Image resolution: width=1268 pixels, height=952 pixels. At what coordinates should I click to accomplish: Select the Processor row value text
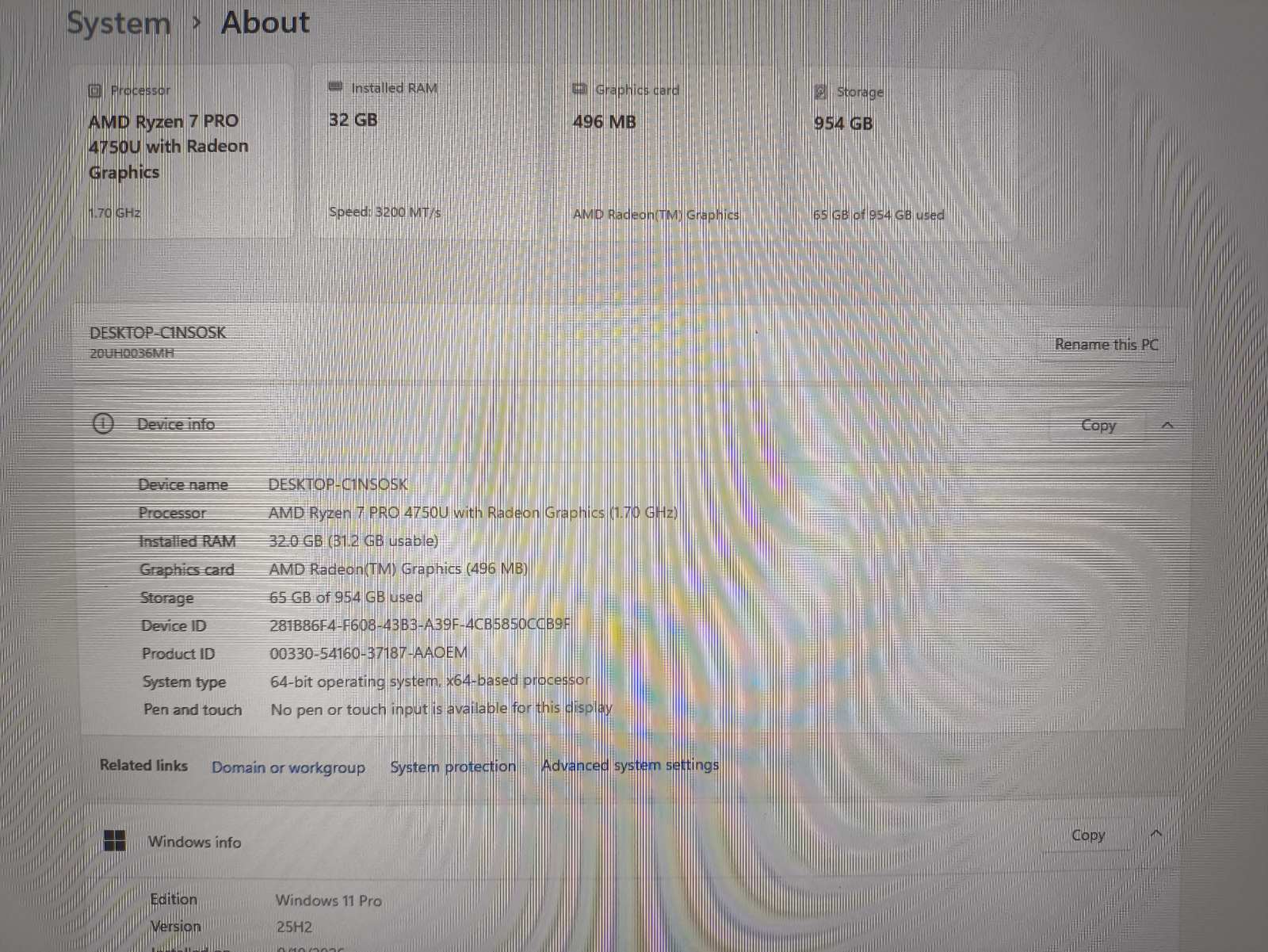(473, 513)
